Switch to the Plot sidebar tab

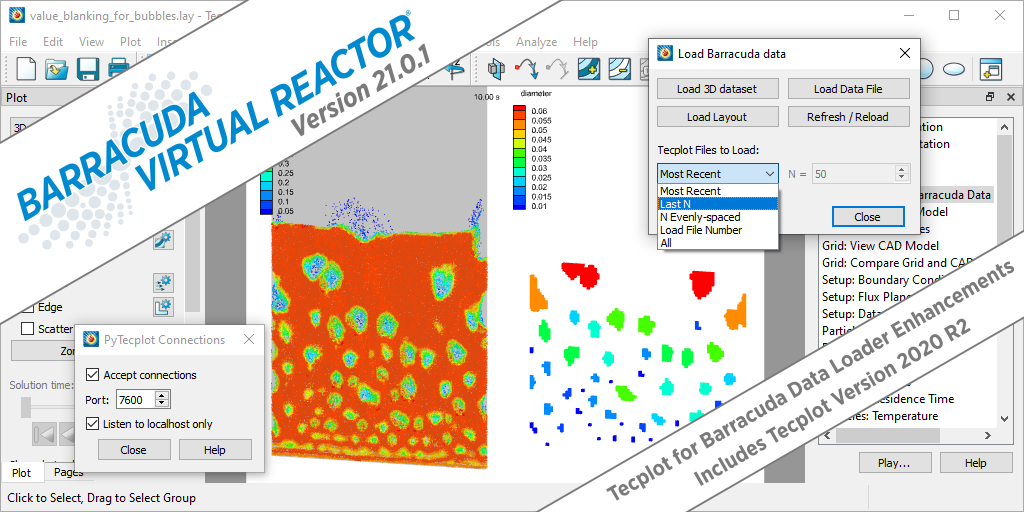click(22, 473)
